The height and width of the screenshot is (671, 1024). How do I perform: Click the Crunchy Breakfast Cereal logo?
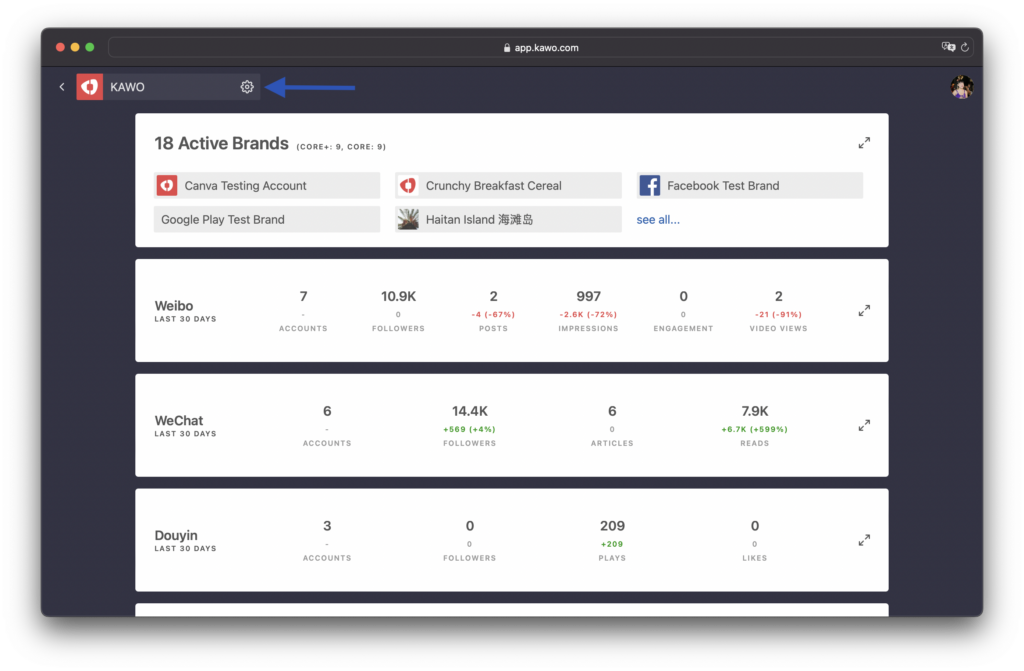pyautogui.click(x=408, y=186)
